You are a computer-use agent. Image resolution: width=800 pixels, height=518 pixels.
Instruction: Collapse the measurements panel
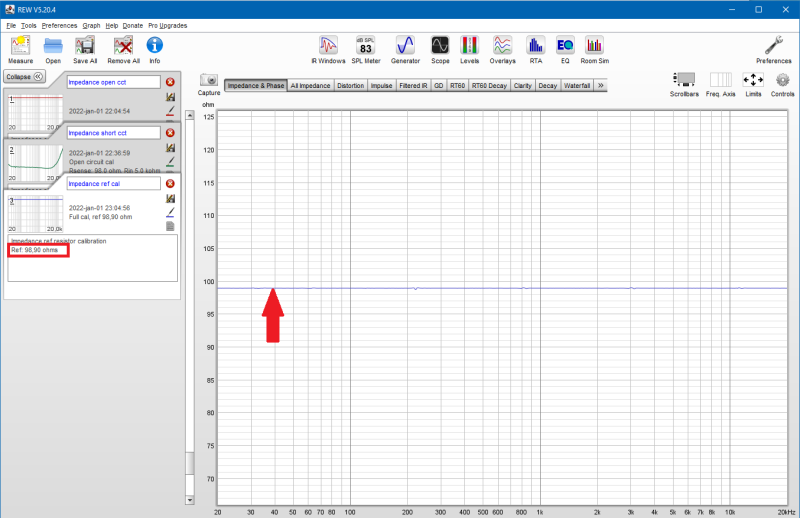coord(24,77)
